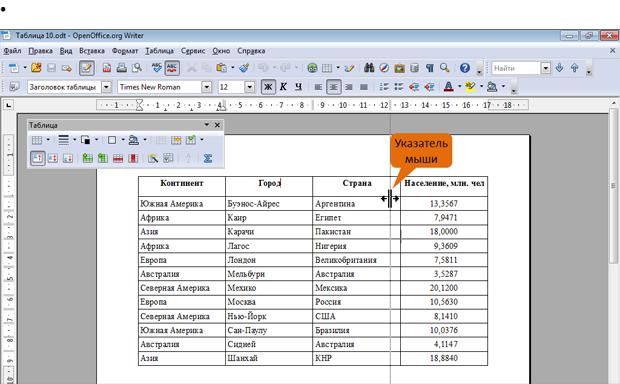The image size is (620, 384).
Task: Align text left
Action: 318,87
